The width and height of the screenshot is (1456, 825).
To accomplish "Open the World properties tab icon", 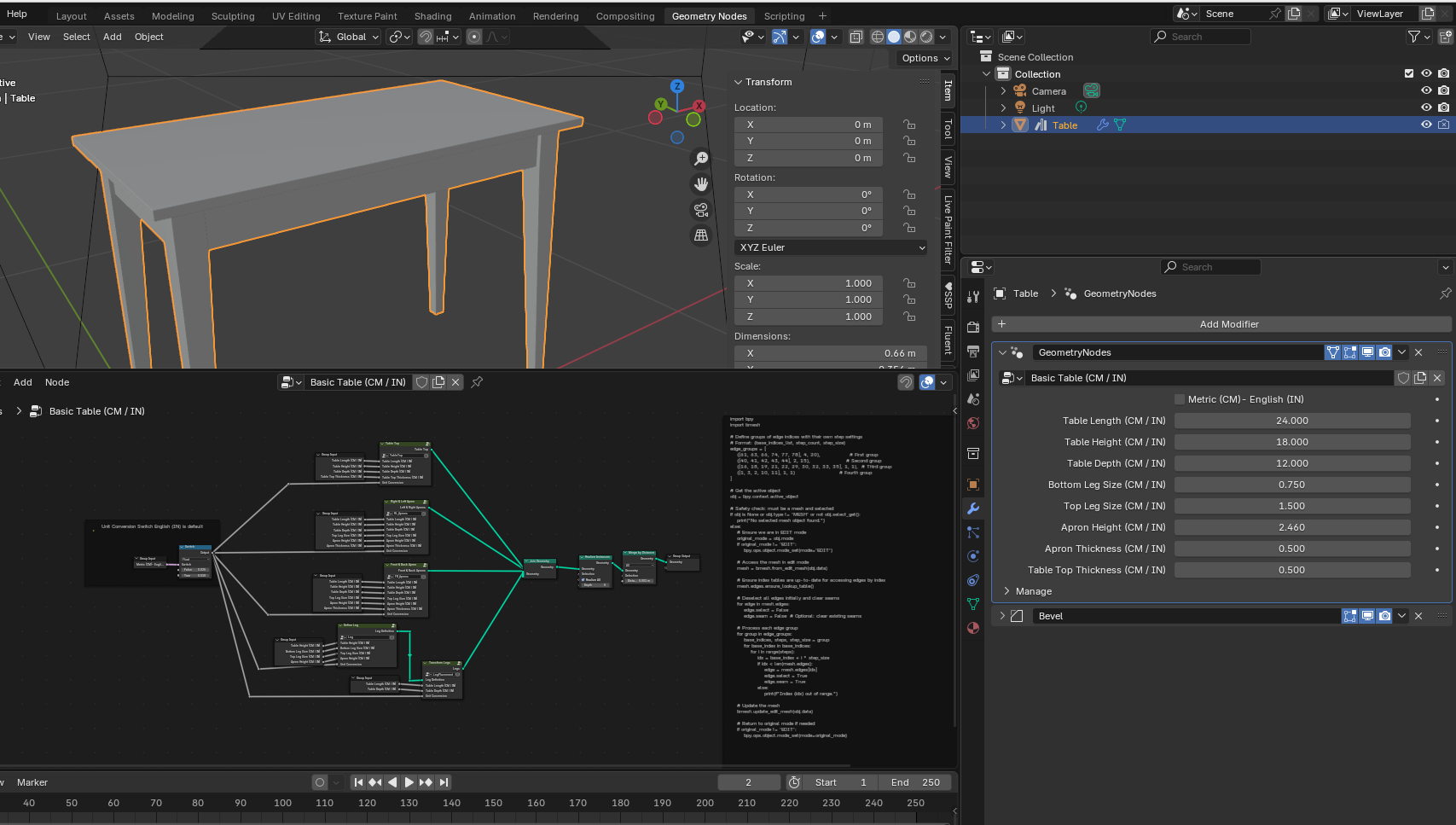I will [973, 423].
